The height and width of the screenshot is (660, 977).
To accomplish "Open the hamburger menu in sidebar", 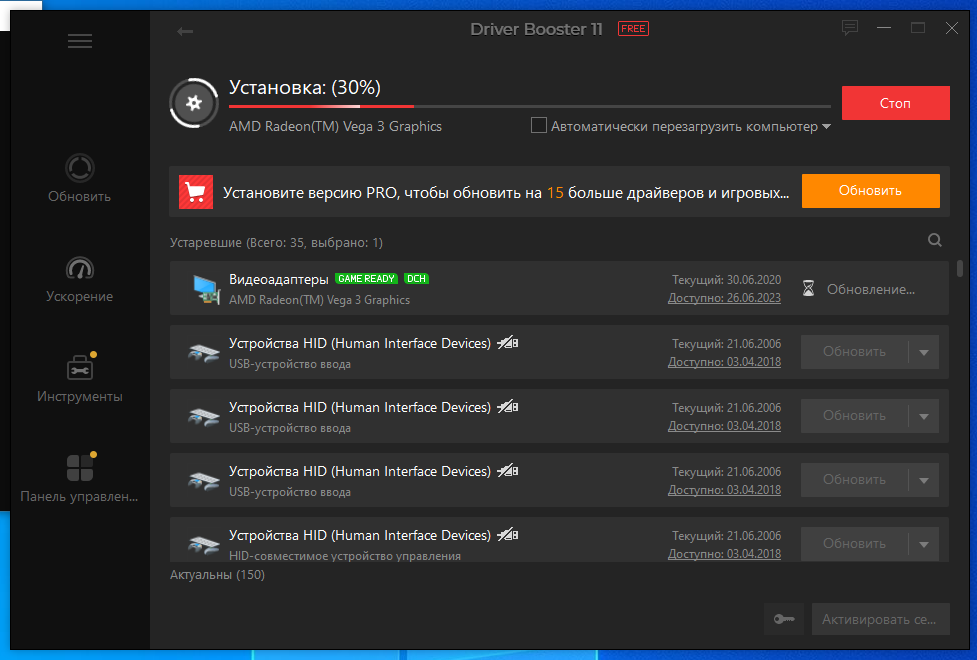I will pyautogui.click(x=80, y=41).
